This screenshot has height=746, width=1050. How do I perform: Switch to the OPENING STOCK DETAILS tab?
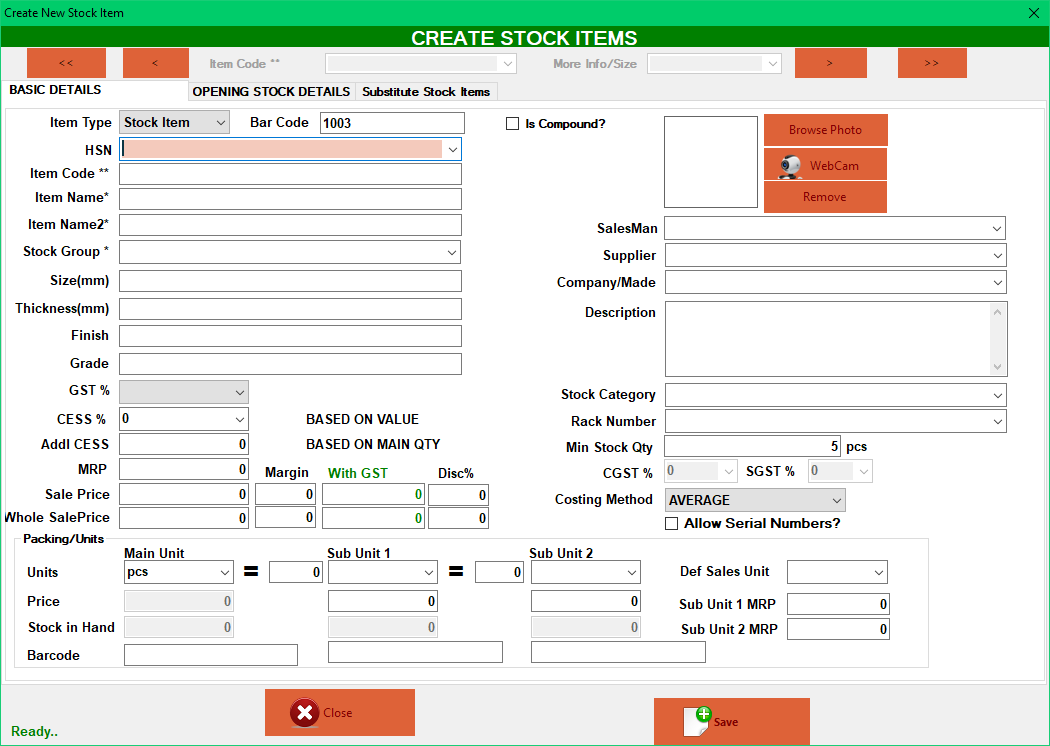(271, 90)
